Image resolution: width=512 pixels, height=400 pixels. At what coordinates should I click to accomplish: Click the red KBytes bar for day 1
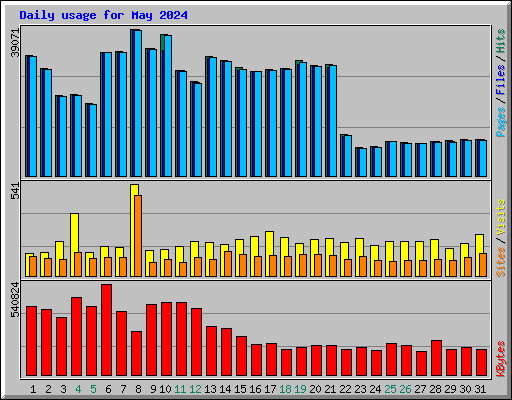coord(31,341)
